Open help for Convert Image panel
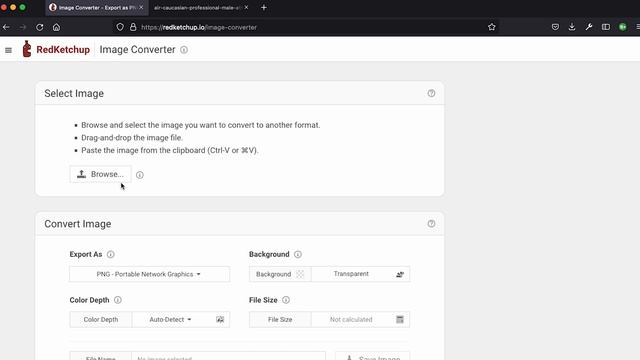640x360 pixels. tap(431, 223)
